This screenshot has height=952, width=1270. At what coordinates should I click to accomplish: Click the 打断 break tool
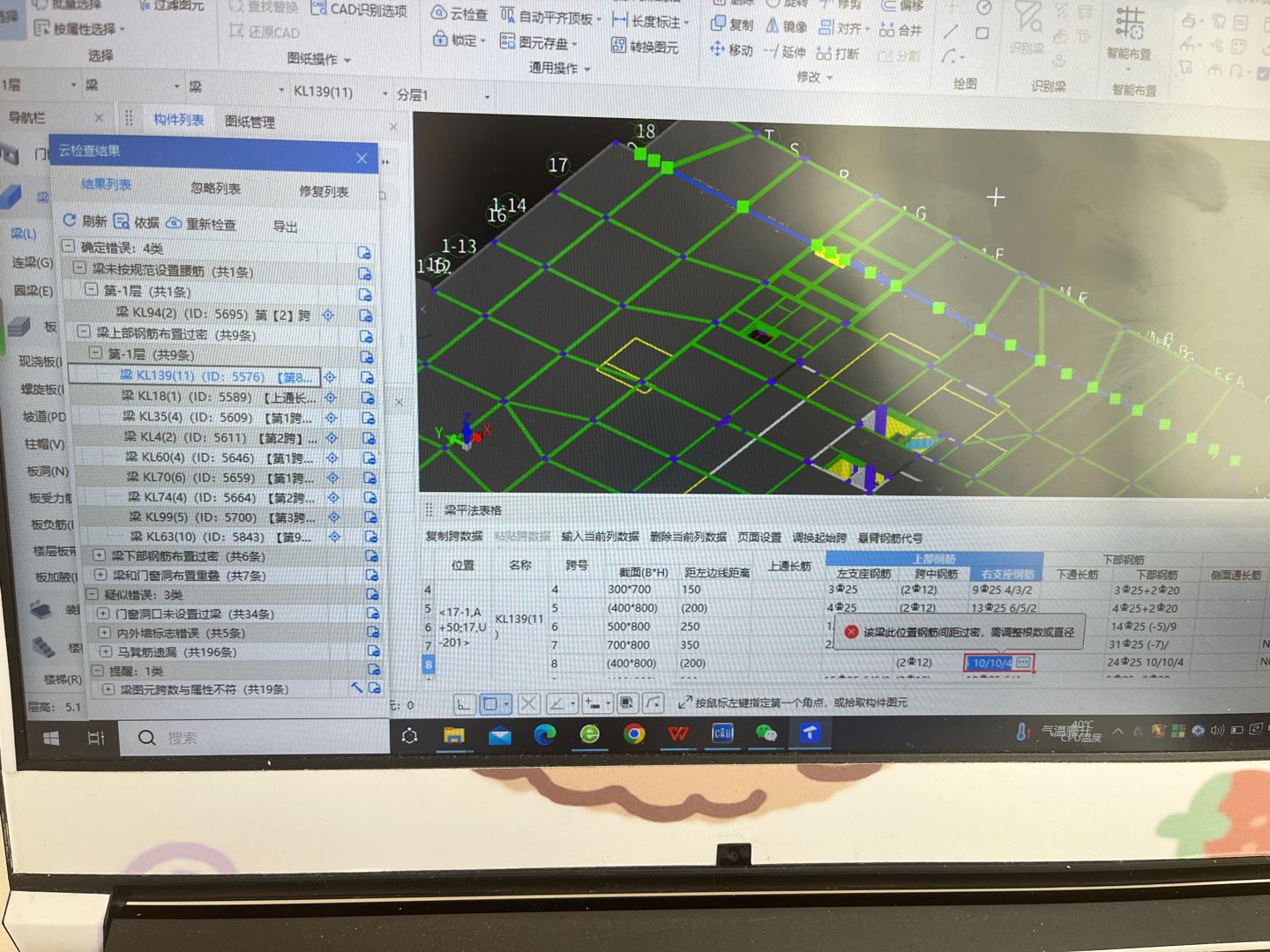click(838, 54)
